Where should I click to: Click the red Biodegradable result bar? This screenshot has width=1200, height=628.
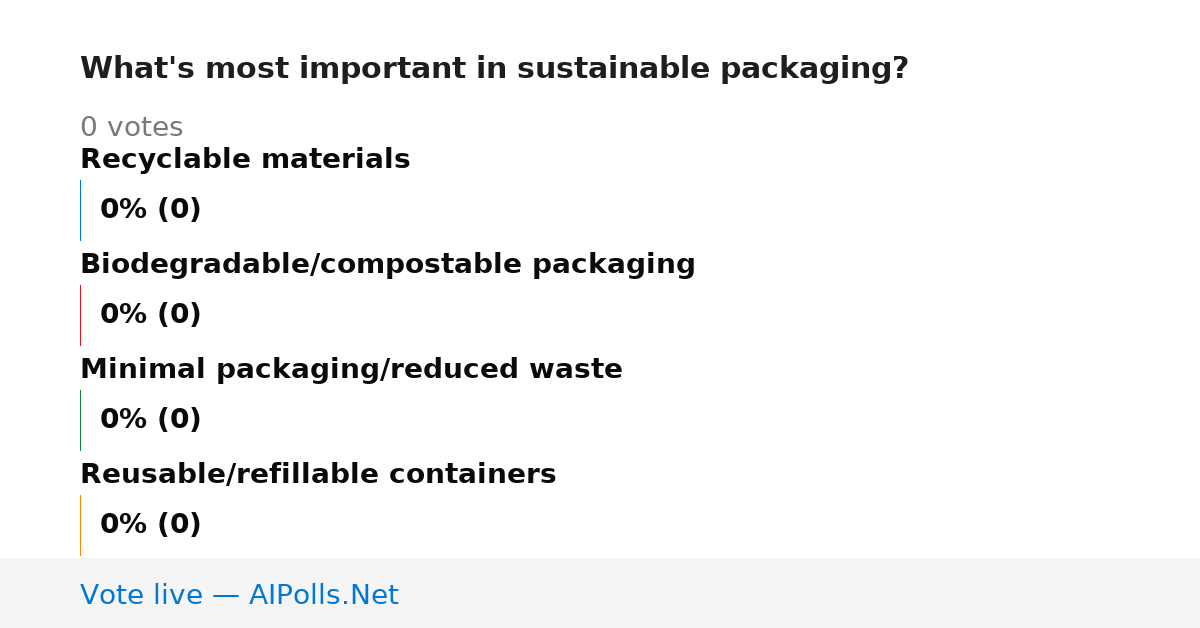pos(81,315)
